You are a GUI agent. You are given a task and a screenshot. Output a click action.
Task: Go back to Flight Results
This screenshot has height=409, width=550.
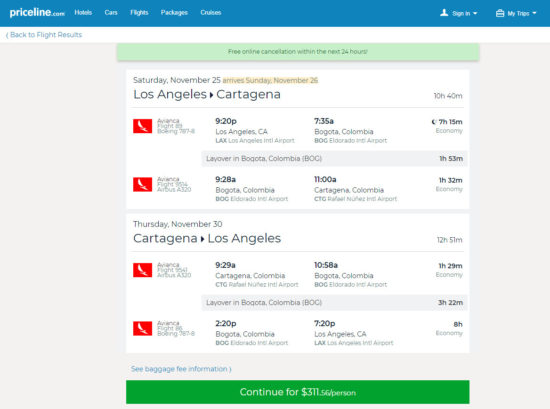pos(44,35)
